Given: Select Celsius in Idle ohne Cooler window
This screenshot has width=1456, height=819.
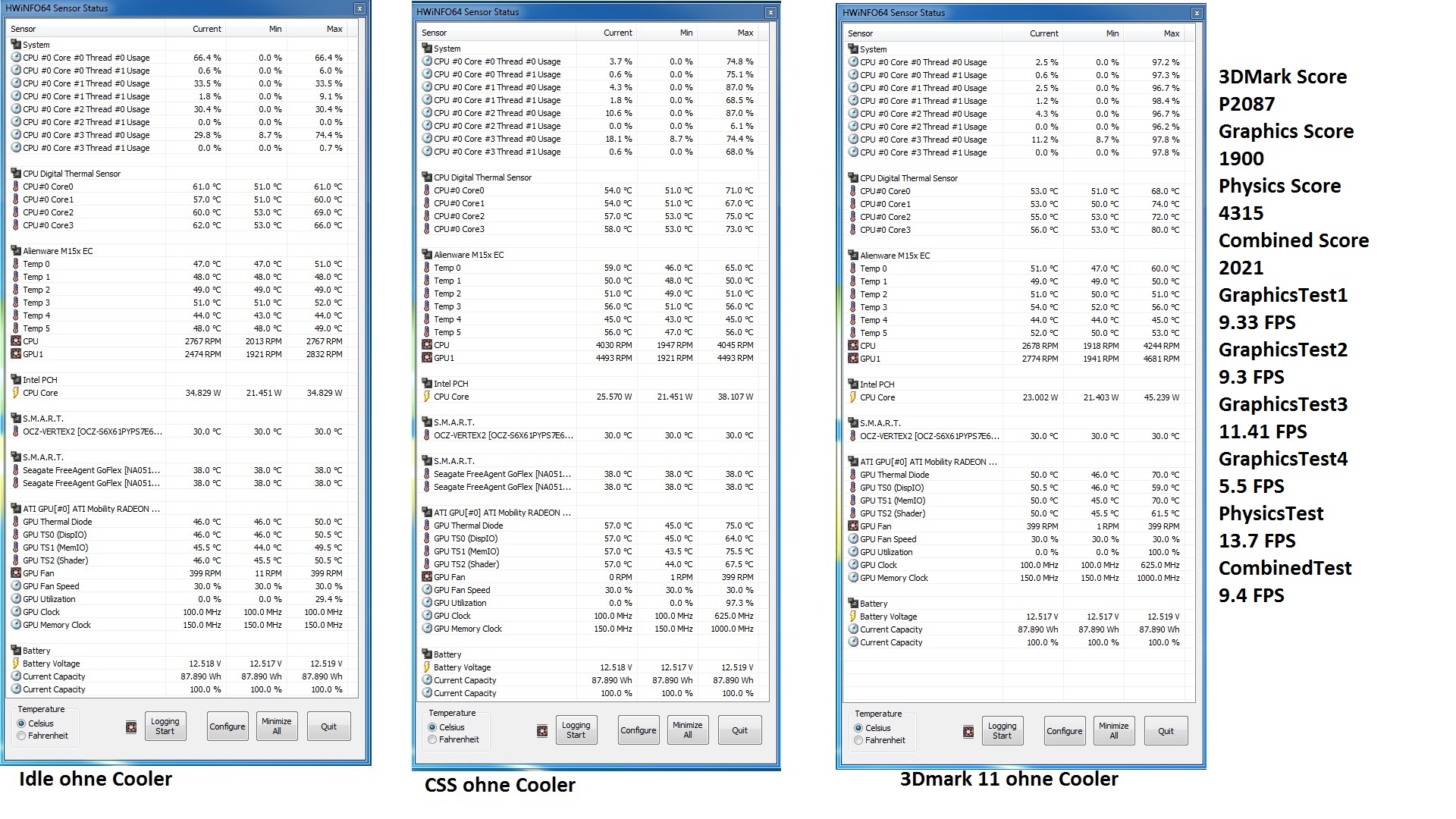Looking at the screenshot, I should point(21,723).
